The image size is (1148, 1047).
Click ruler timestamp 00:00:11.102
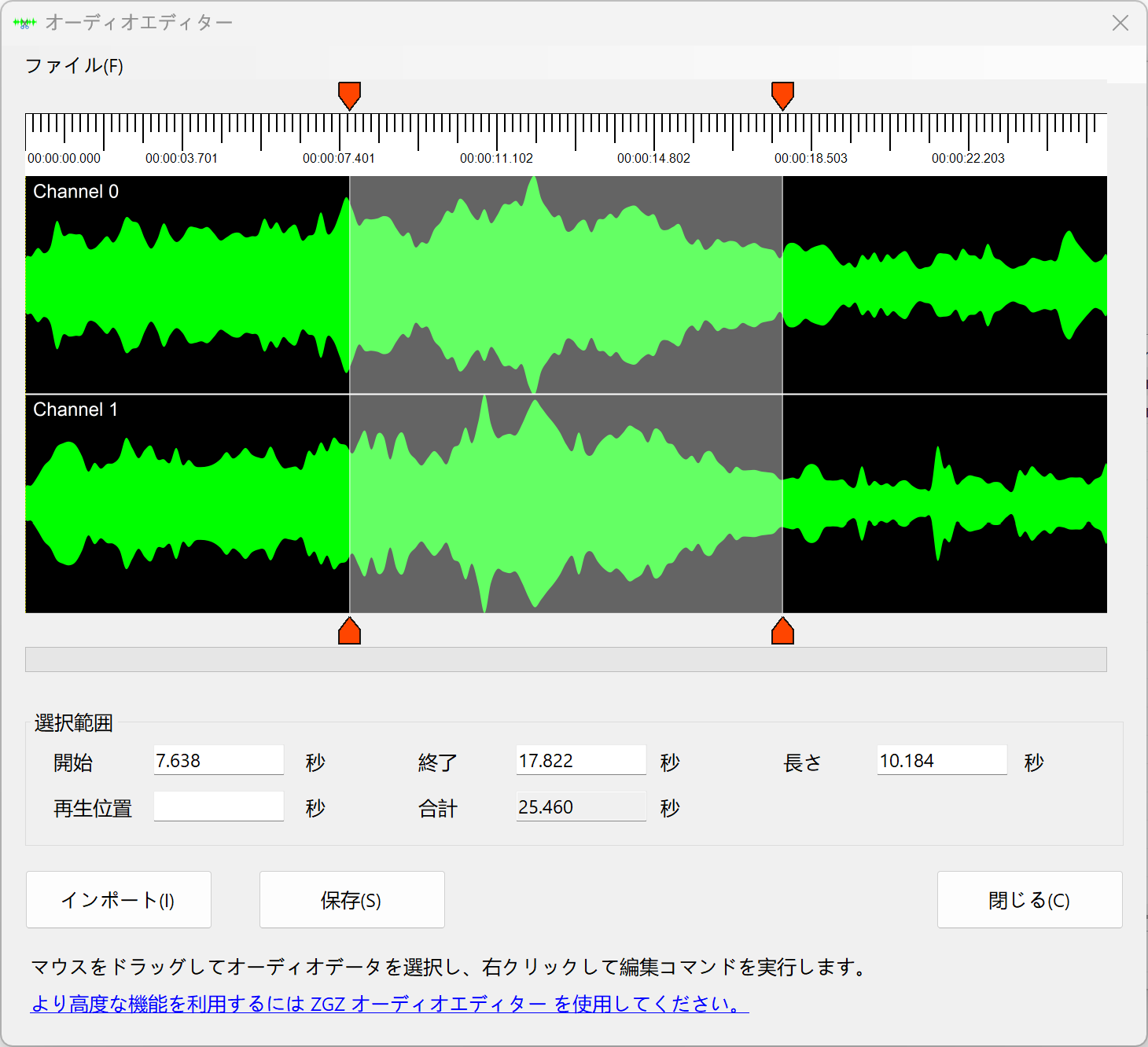coord(496,158)
